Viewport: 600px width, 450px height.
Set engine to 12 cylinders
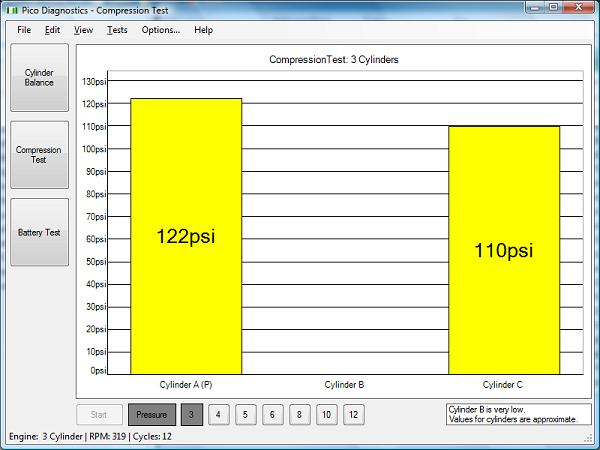pos(354,414)
